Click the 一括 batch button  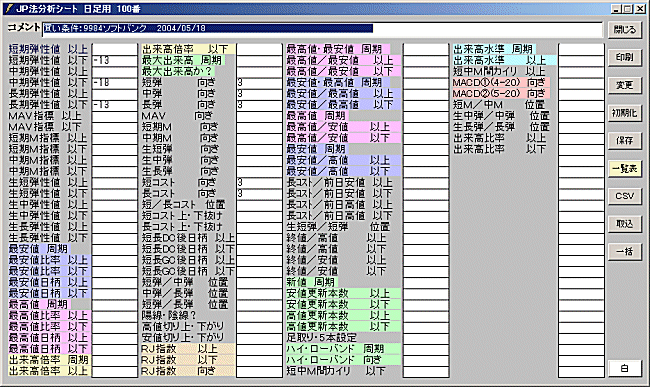click(x=625, y=252)
